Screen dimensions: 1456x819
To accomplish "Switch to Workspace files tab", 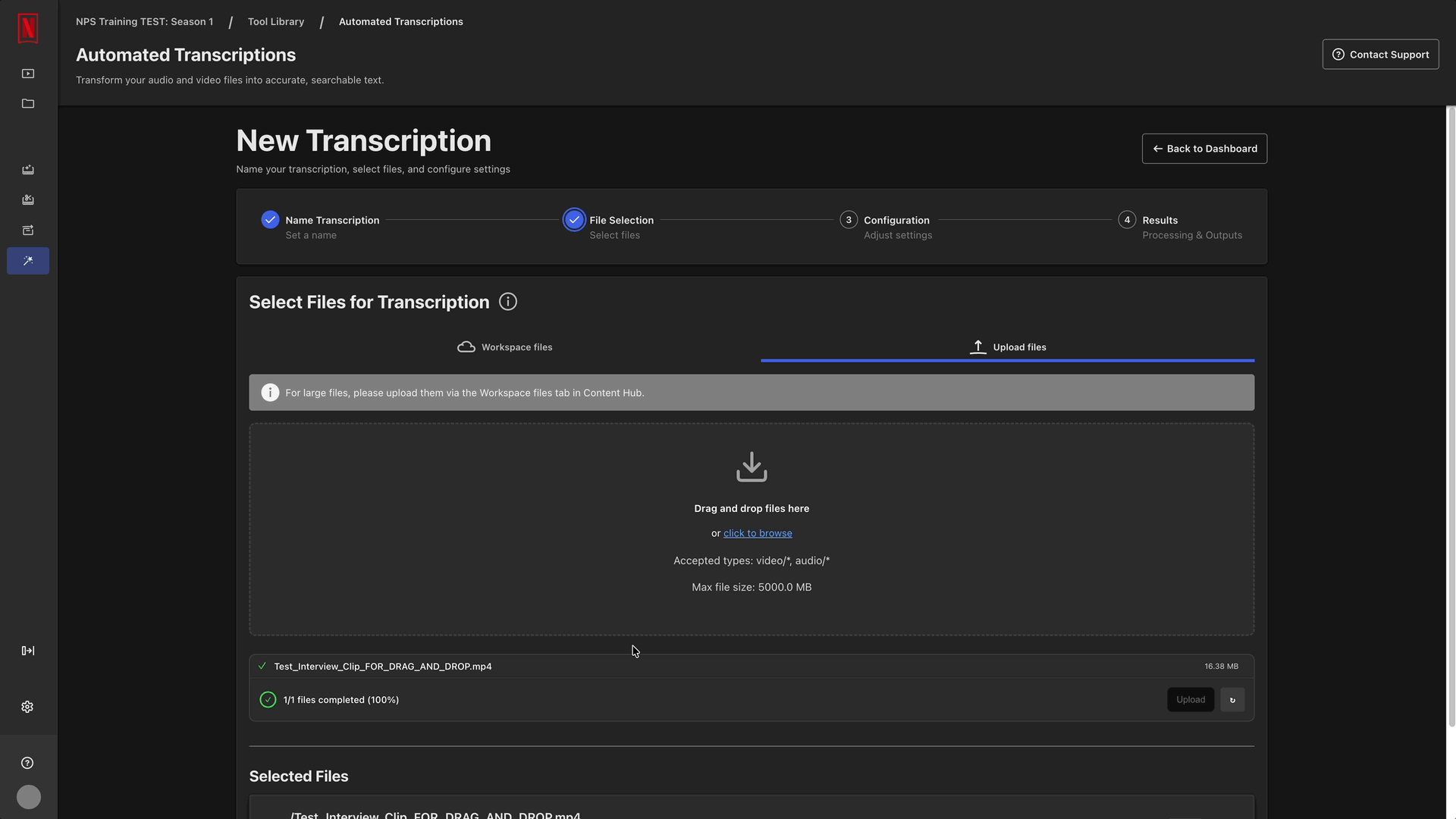I will click(x=505, y=347).
